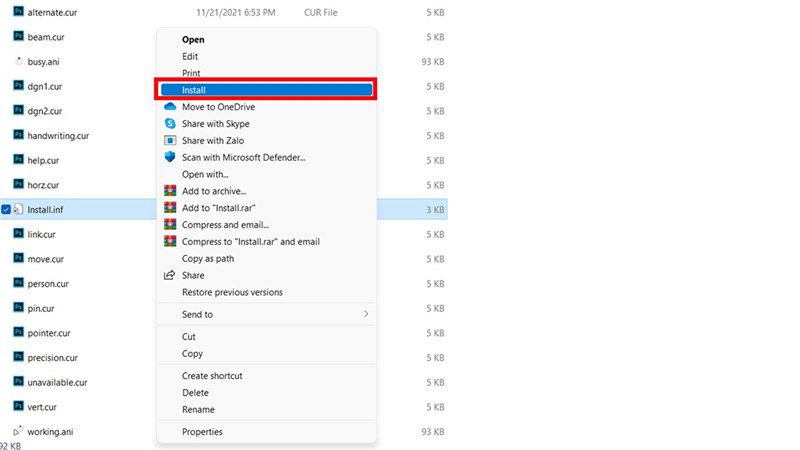
Task: Click the date 11/21/2021 6:53 PM
Action: pyautogui.click(x=236, y=12)
